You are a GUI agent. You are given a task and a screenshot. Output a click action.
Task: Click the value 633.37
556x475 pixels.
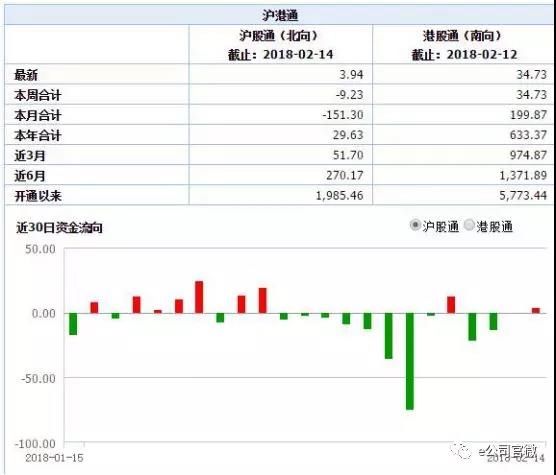click(x=528, y=135)
